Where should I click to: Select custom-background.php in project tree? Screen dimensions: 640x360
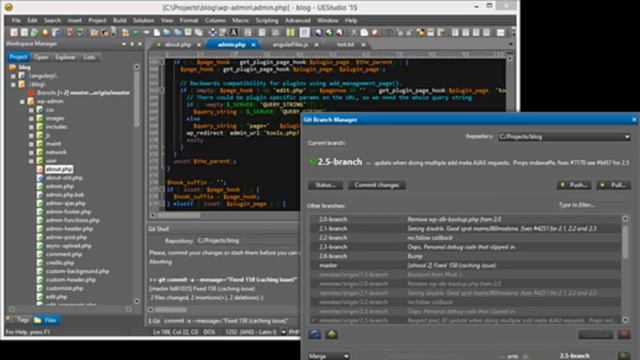77,271
